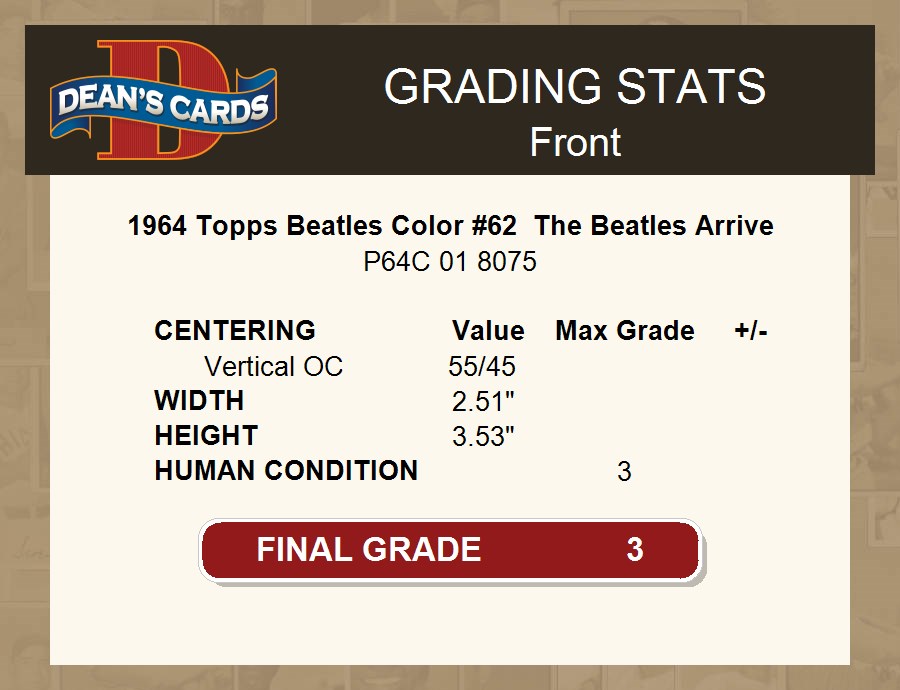Viewport: 900px width, 690px height.
Task: Click the Human Condition max grade 3
Action: (x=624, y=472)
